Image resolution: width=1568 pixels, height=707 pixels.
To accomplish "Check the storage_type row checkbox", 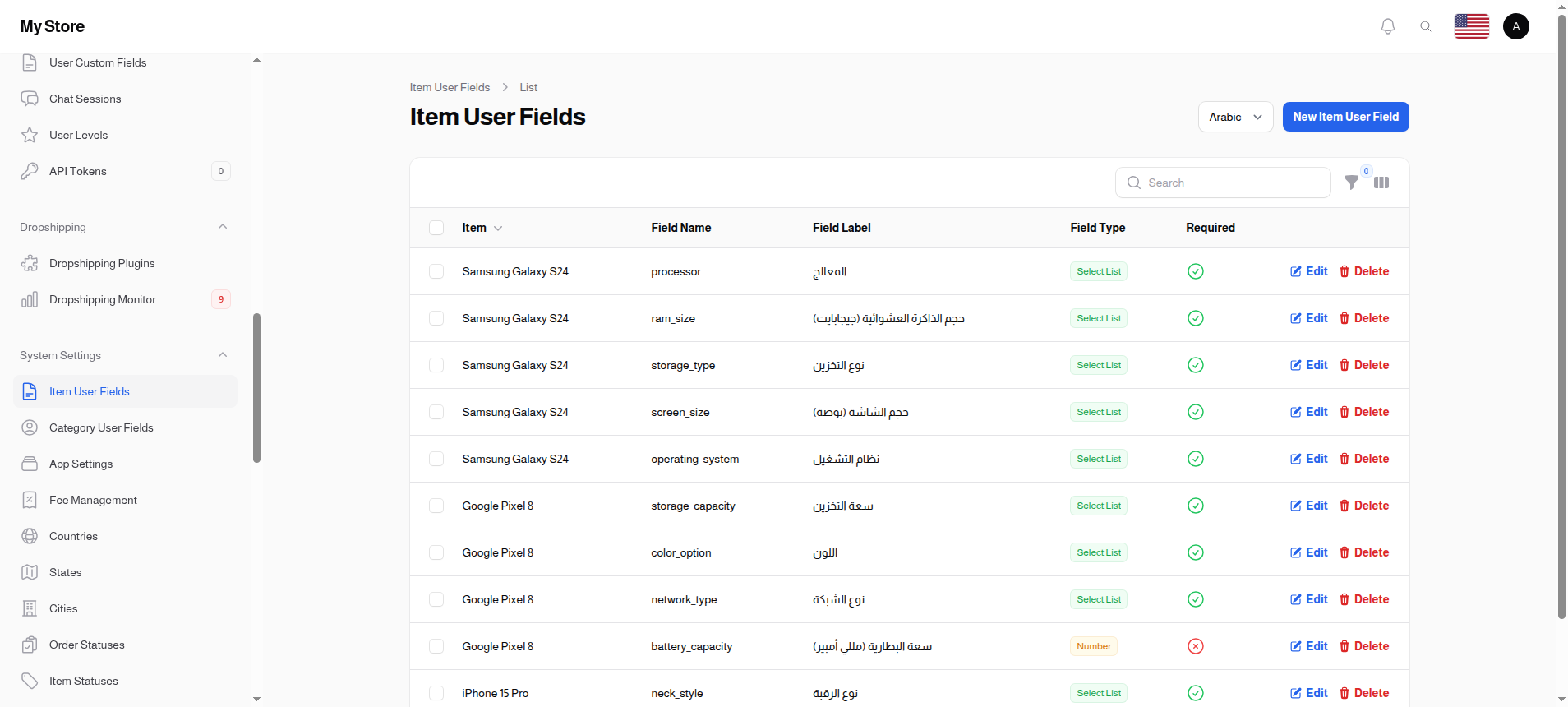I will point(436,365).
